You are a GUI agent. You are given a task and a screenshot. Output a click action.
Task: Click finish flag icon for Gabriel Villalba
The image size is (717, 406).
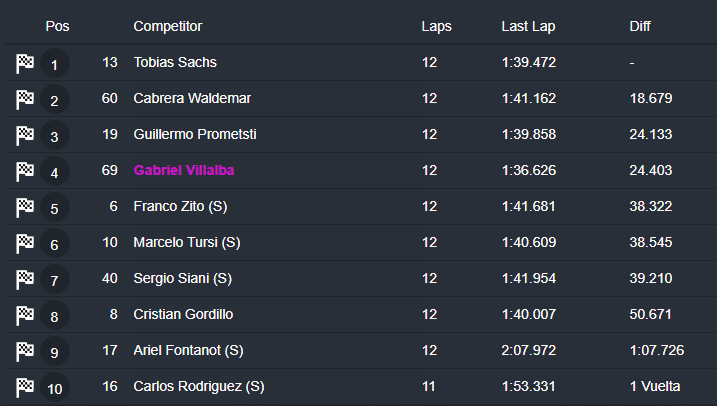[x=25, y=172]
